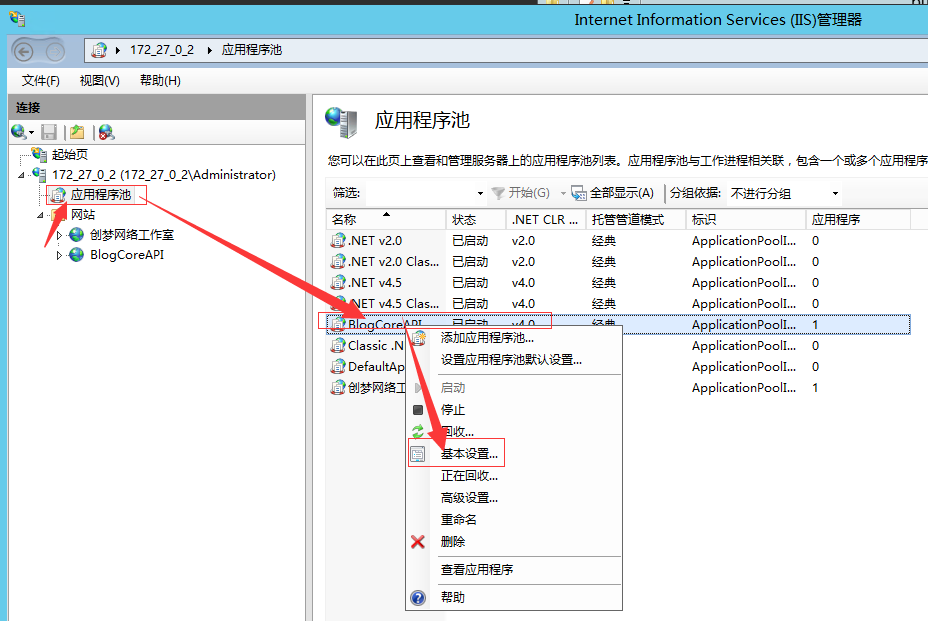
Task: Choose 高级设置... from context menu
Action: coord(469,498)
